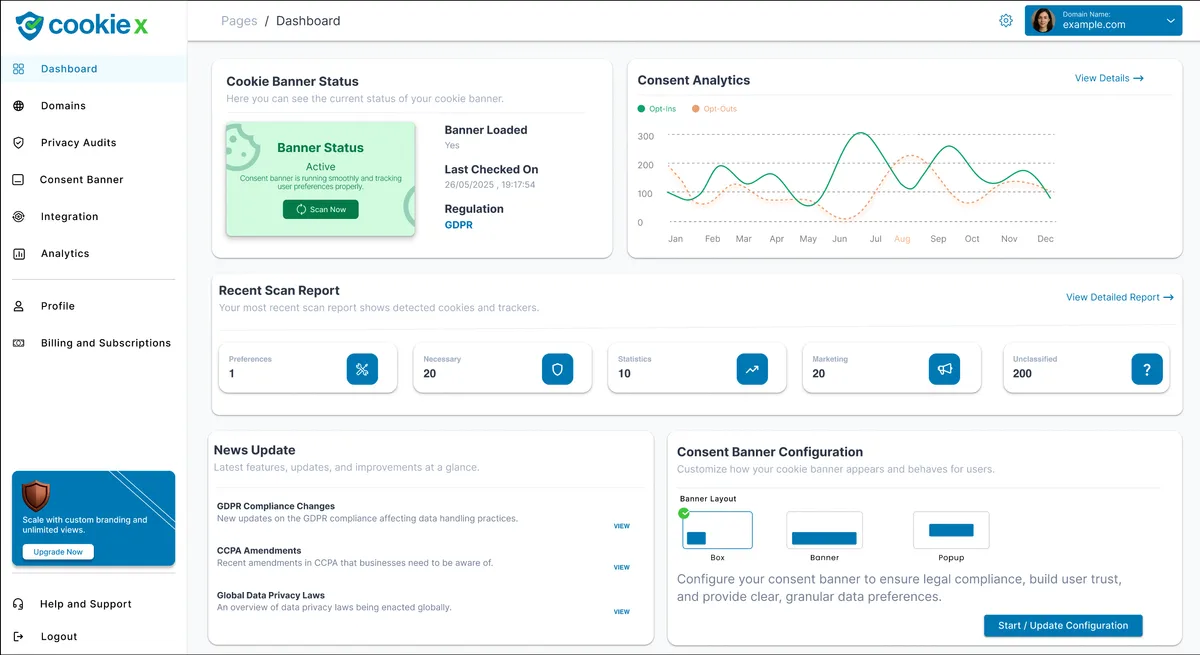Expand the Domain Name dropdown
Screen dimensions: 1200x655
(1169, 21)
